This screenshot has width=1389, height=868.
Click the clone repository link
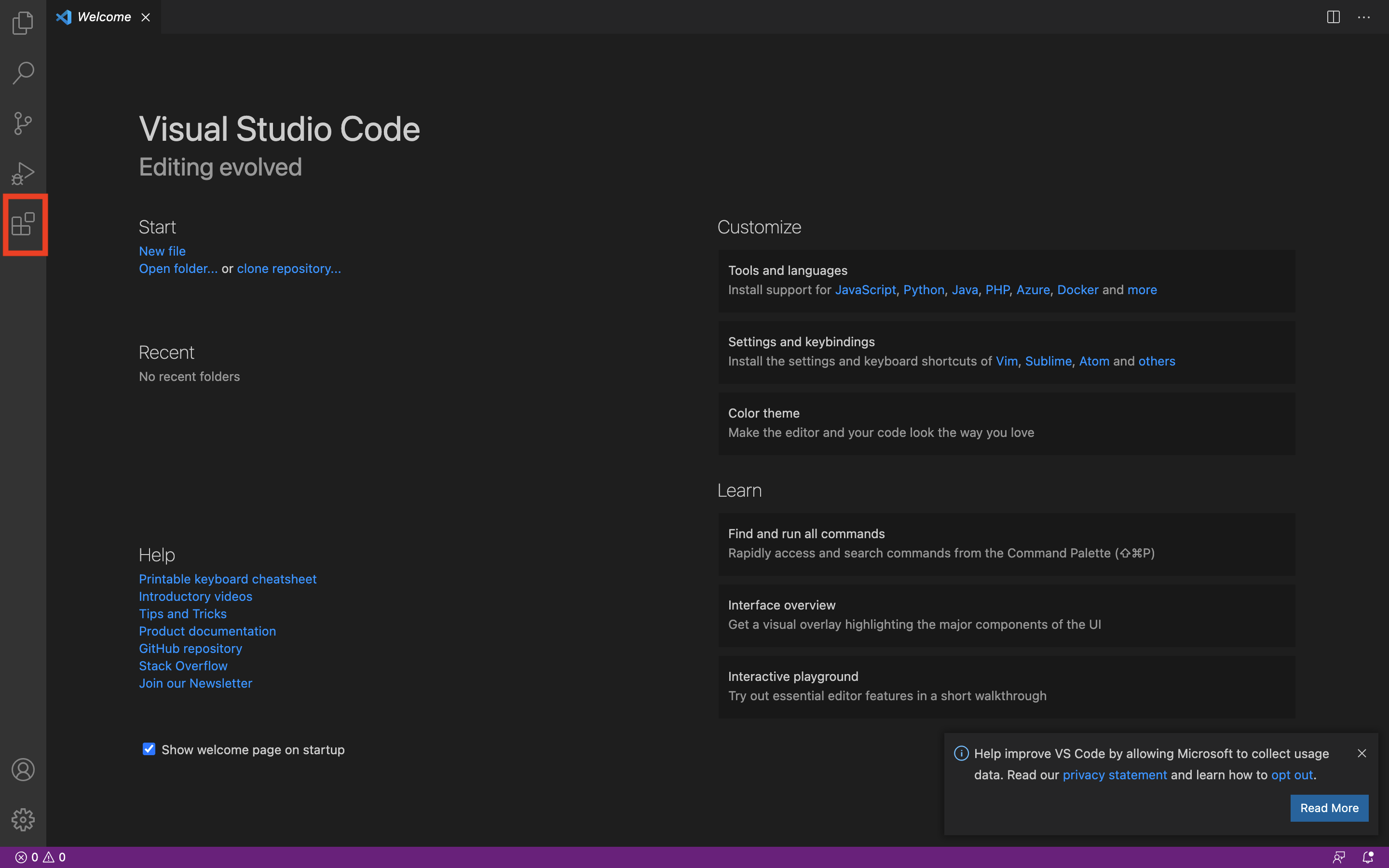tap(289, 269)
